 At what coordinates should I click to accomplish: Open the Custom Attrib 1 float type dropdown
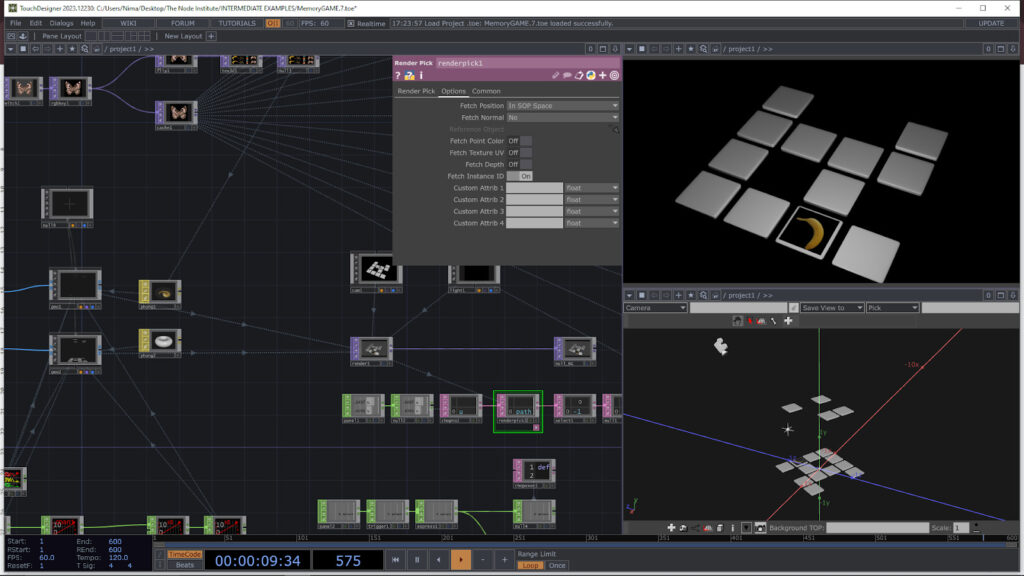592,188
